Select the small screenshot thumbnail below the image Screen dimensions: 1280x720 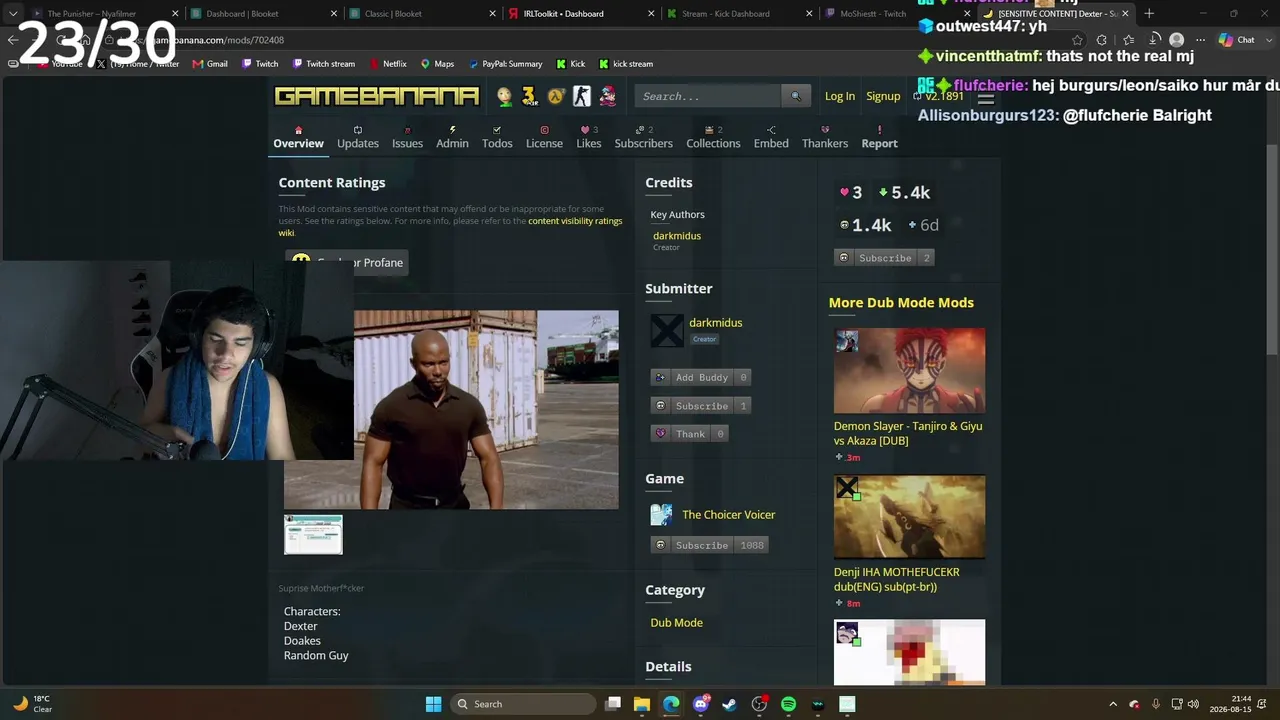[x=313, y=534]
